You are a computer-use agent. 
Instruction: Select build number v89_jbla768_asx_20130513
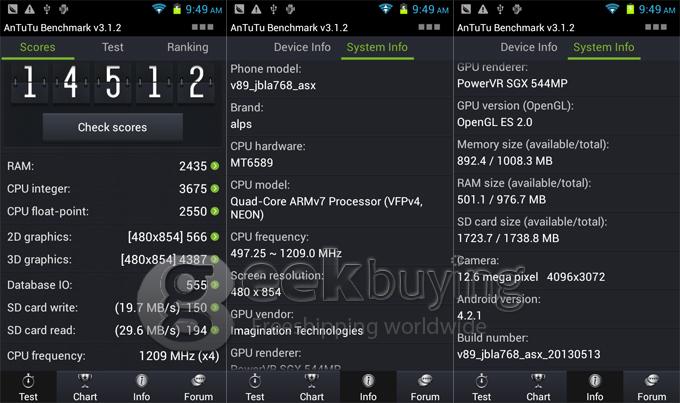pyautogui.click(x=529, y=354)
